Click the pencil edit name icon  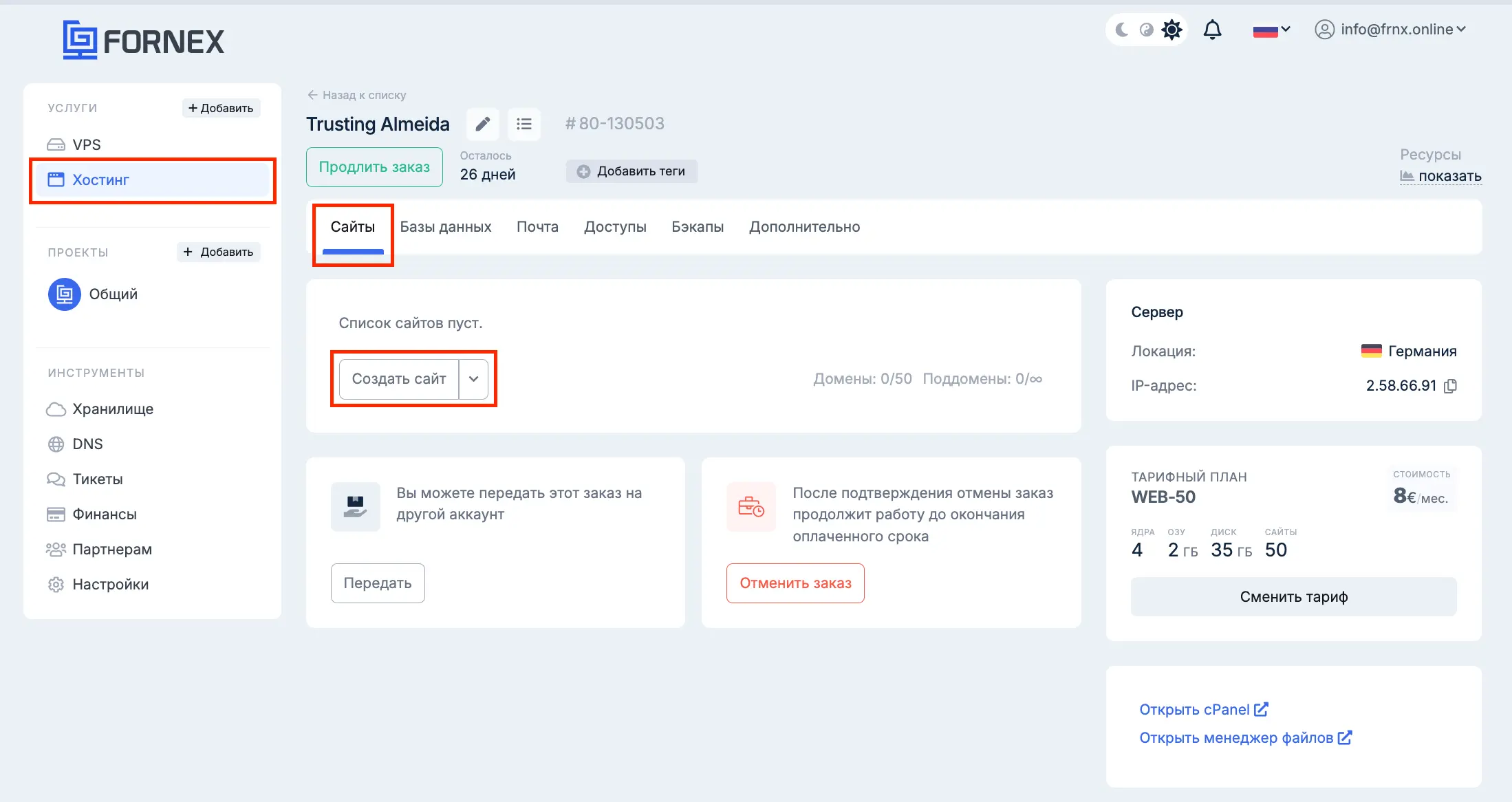(483, 124)
